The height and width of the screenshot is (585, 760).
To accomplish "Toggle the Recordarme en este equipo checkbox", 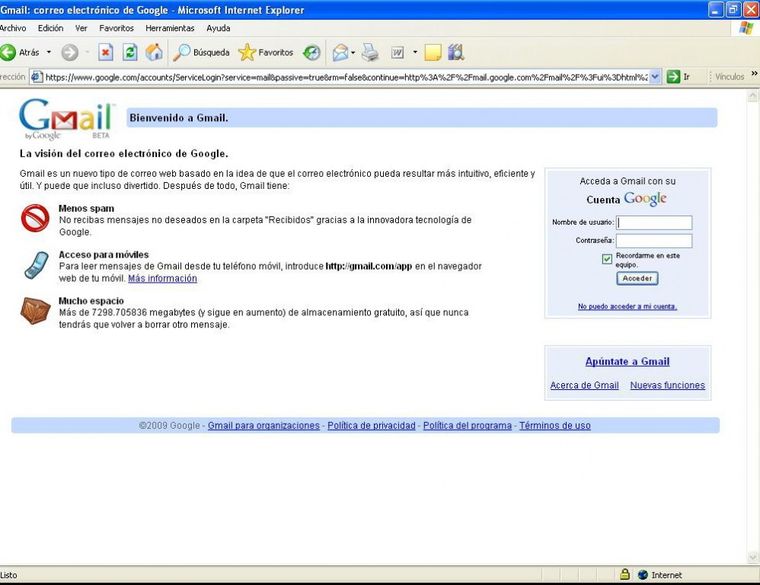I will (x=607, y=259).
